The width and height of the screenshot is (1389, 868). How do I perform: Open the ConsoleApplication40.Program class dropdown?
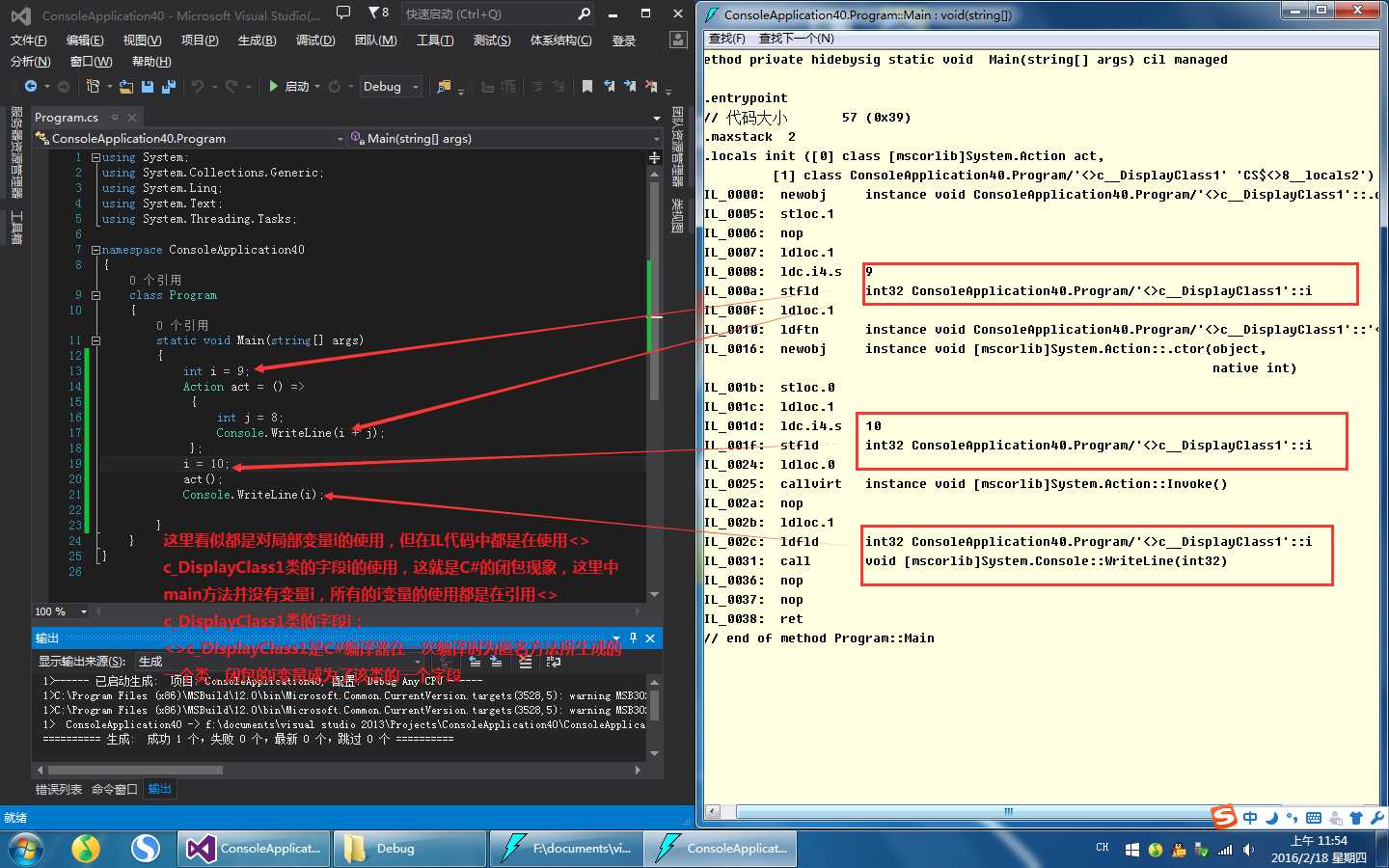(189, 139)
